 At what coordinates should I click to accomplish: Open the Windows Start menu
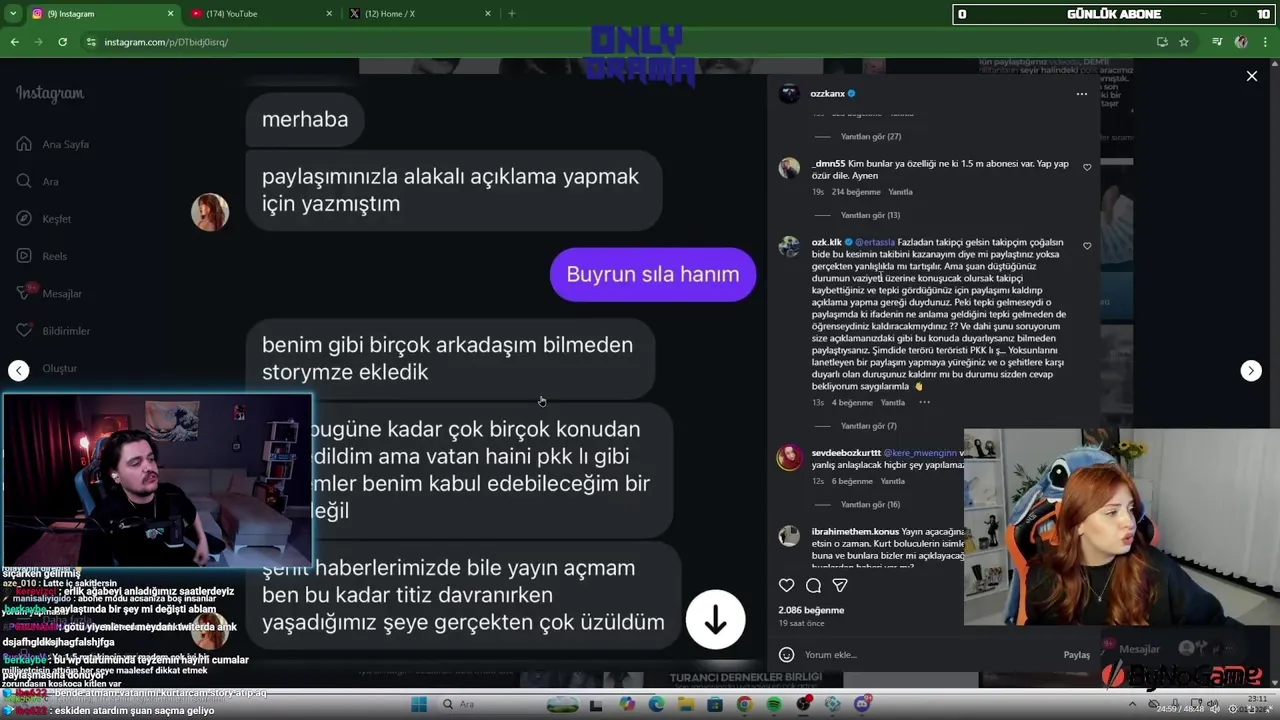coord(419,705)
